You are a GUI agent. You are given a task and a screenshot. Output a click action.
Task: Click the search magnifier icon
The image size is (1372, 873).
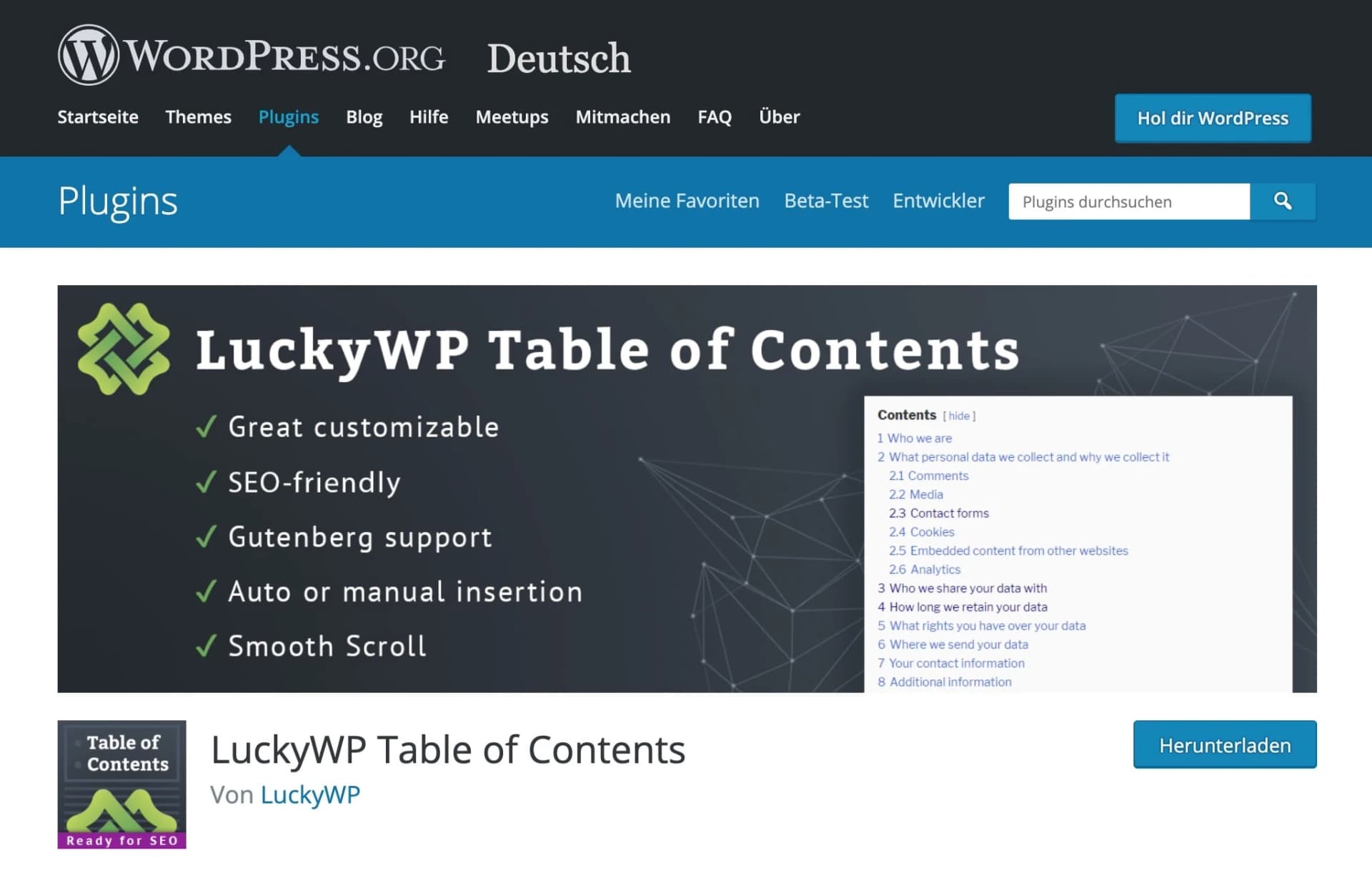[1283, 201]
